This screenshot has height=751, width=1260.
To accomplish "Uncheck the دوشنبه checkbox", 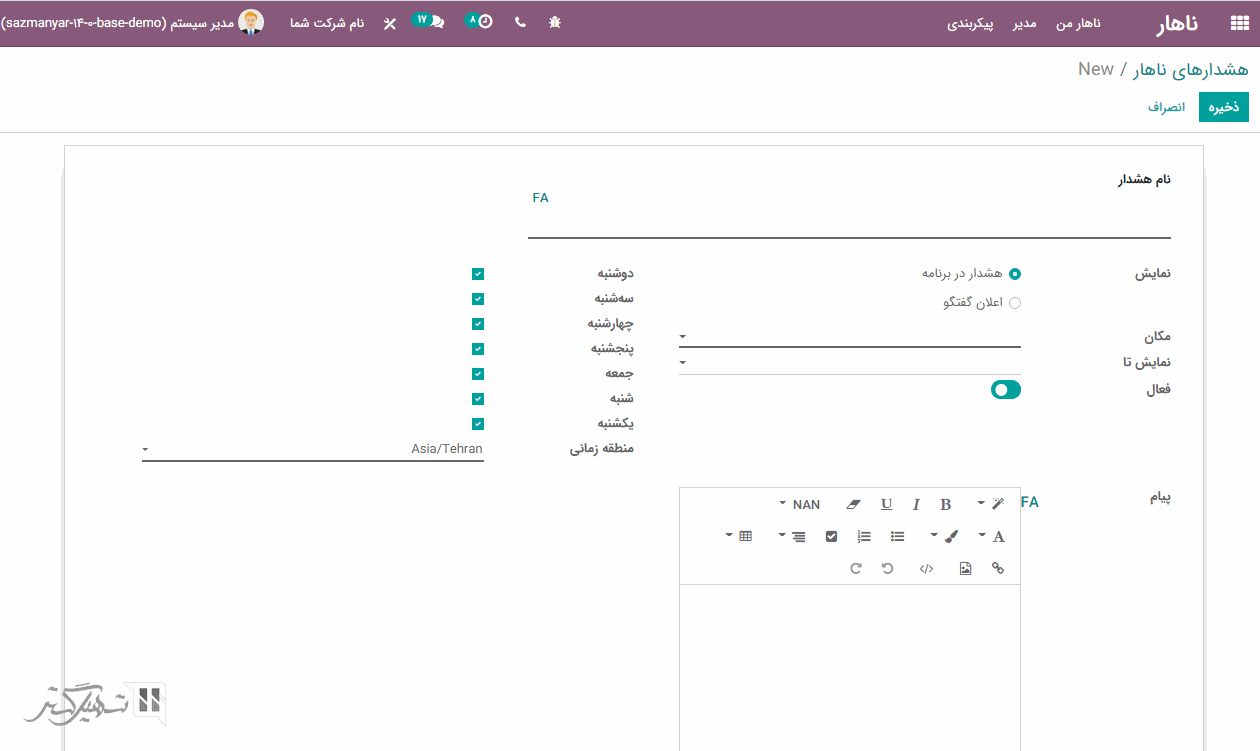I will 478,274.
